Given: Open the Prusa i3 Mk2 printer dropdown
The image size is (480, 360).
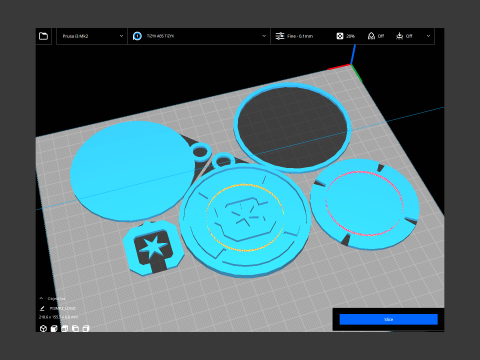Looking at the screenshot, I should click(x=92, y=36).
